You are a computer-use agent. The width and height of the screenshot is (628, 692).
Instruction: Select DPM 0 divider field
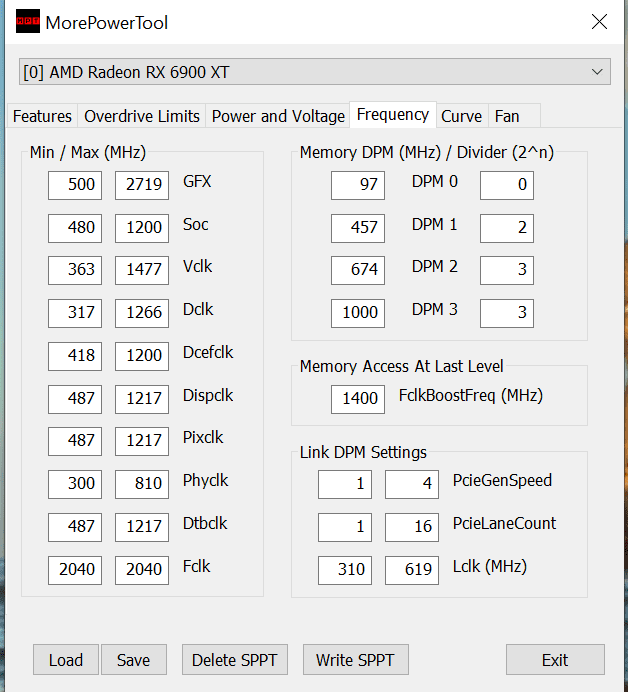507,185
